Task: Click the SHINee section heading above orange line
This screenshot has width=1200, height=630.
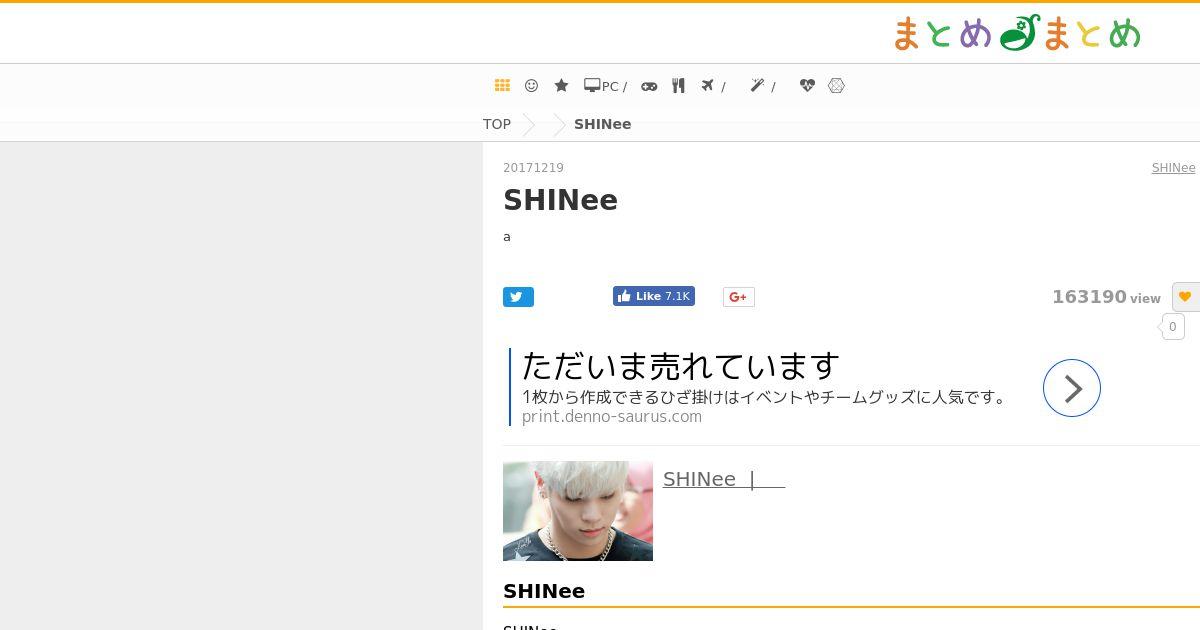Action: tap(544, 591)
